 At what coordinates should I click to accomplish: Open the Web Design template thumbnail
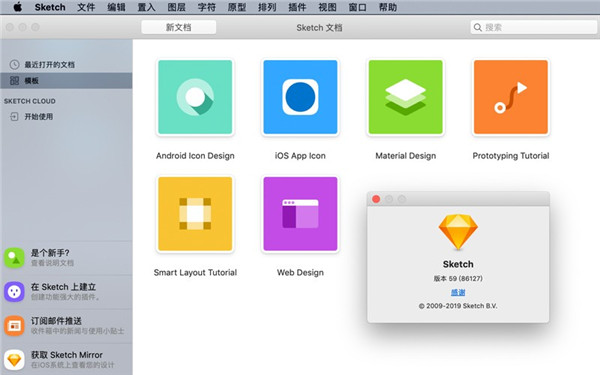point(300,214)
